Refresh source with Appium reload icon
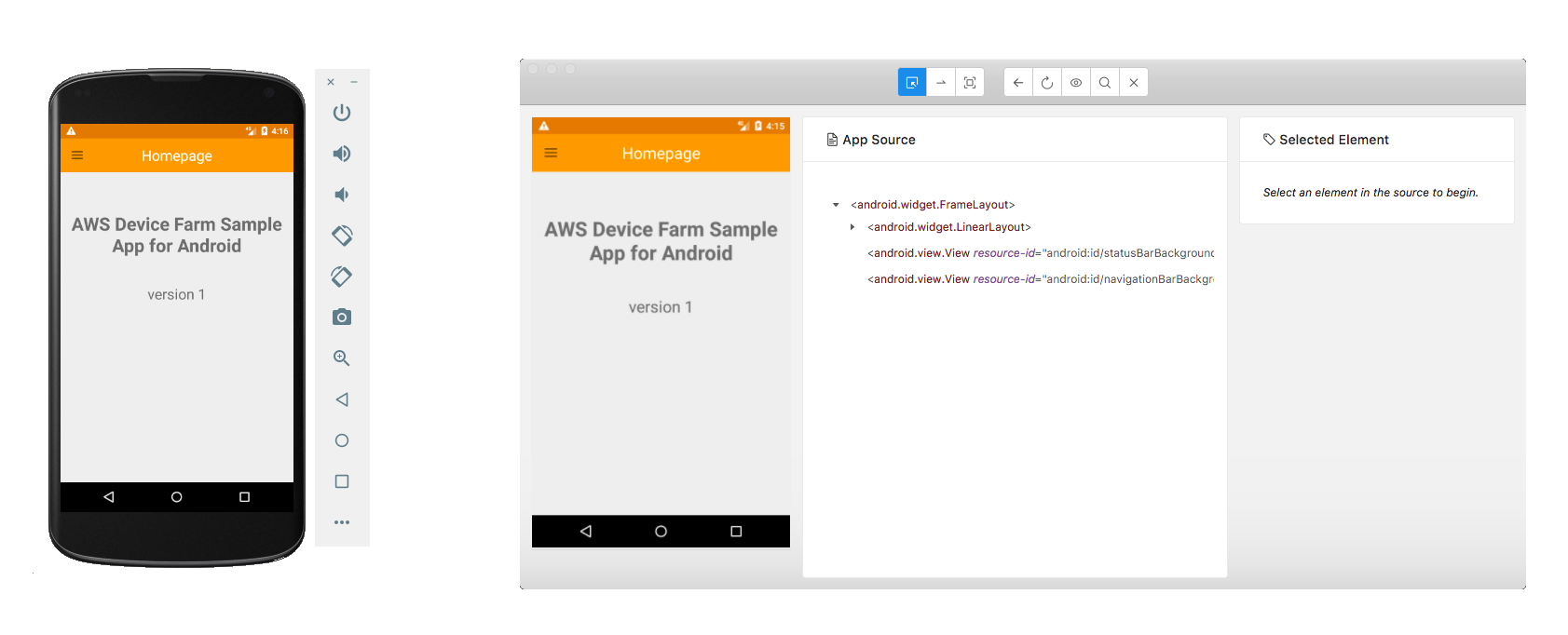 [1047, 82]
